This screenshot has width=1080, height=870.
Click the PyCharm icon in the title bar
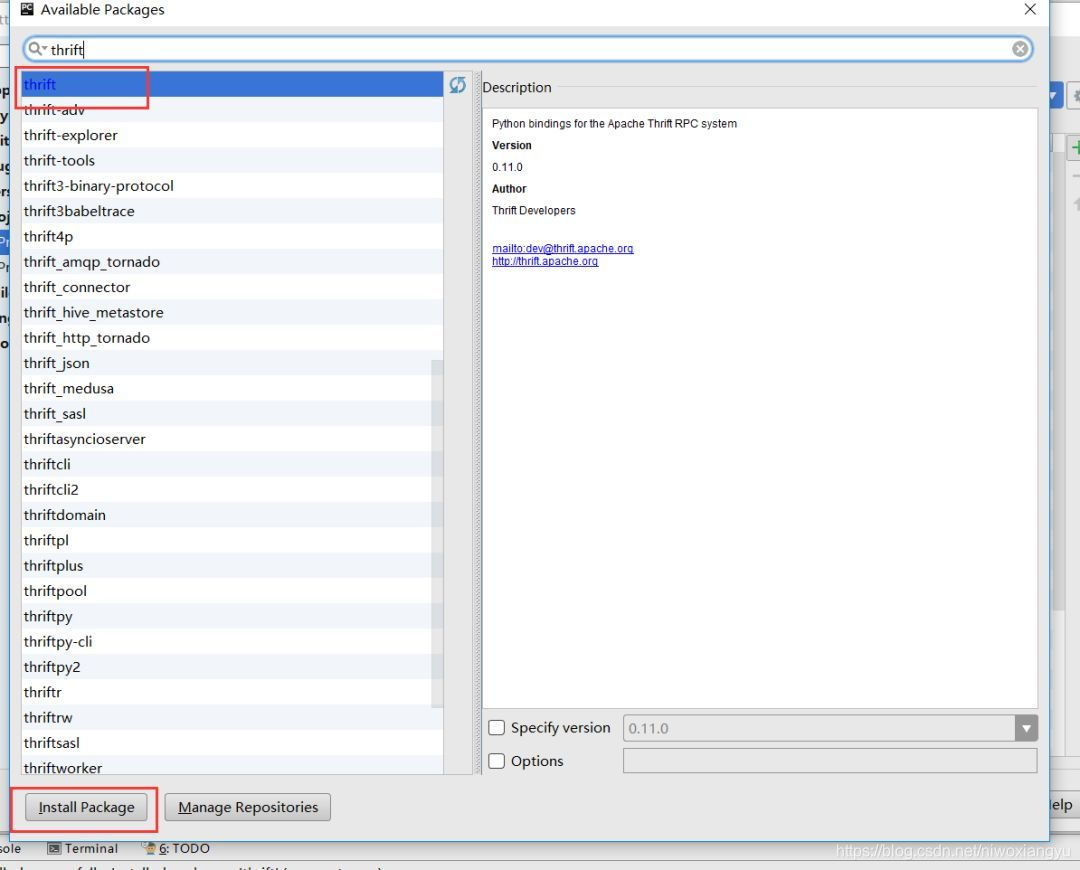(x=27, y=9)
